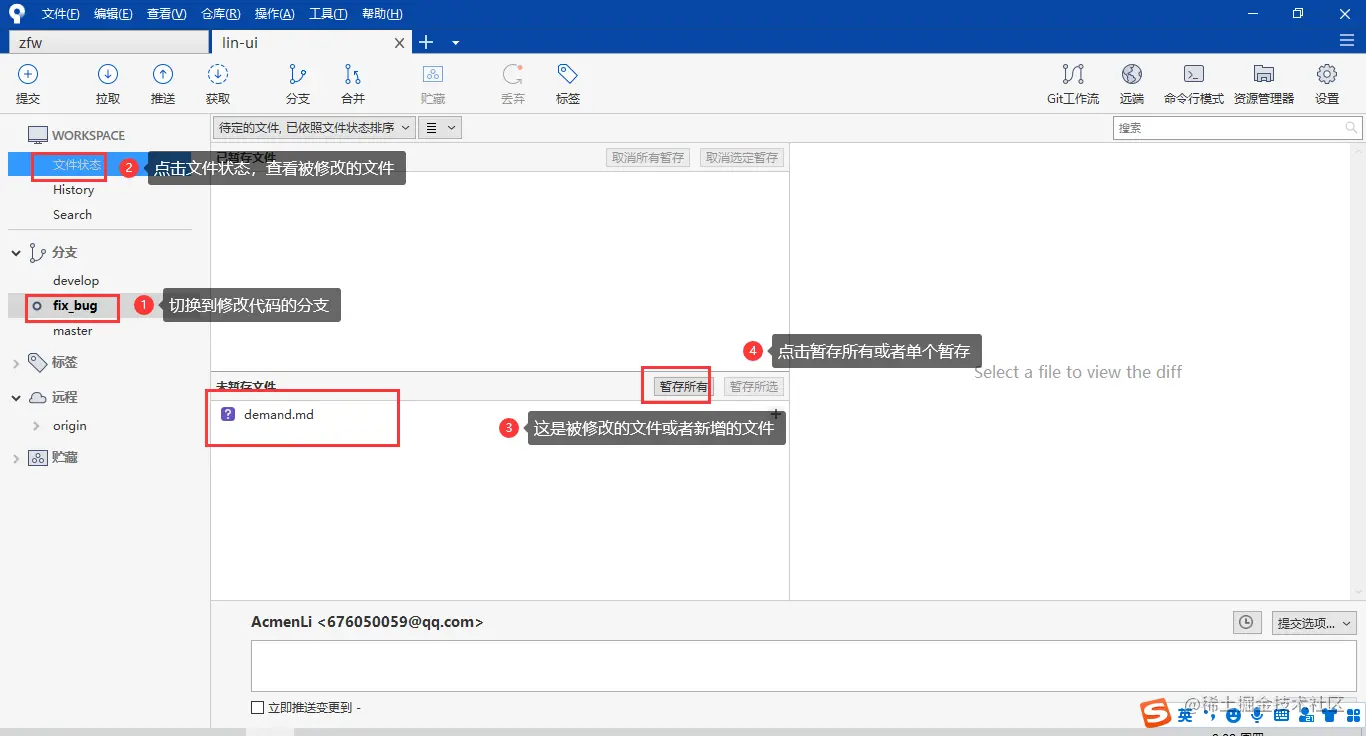Image resolution: width=1366 pixels, height=736 pixels.
Task: Close the lin-ui tab
Action: 400,43
